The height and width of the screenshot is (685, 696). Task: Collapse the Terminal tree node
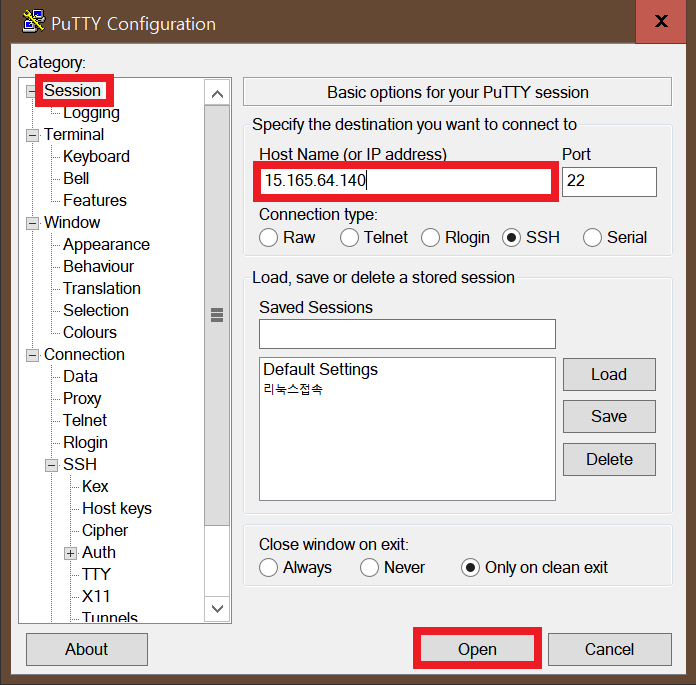point(32,135)
